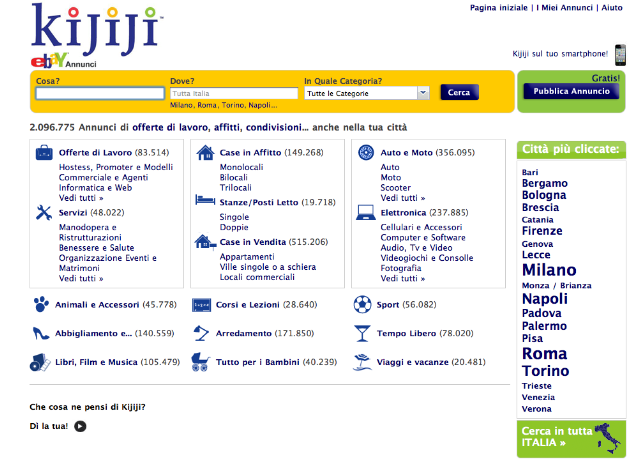Image resolution: width=640 pixels, height=470 pixels.
Task: Open Commerciale e Agenti subcategory
Action: pos(103,177)
